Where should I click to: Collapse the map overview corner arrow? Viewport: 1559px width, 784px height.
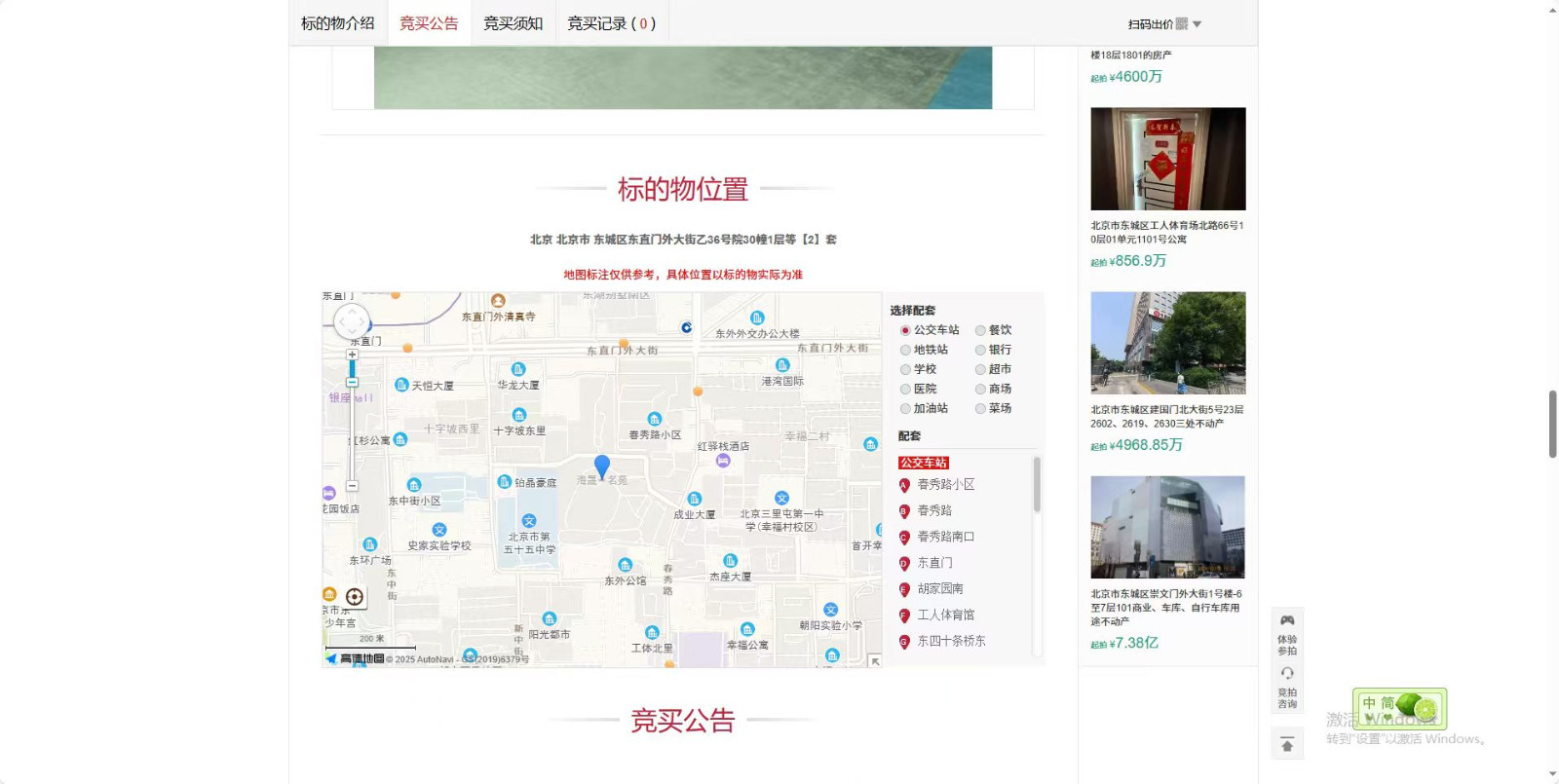875,660
